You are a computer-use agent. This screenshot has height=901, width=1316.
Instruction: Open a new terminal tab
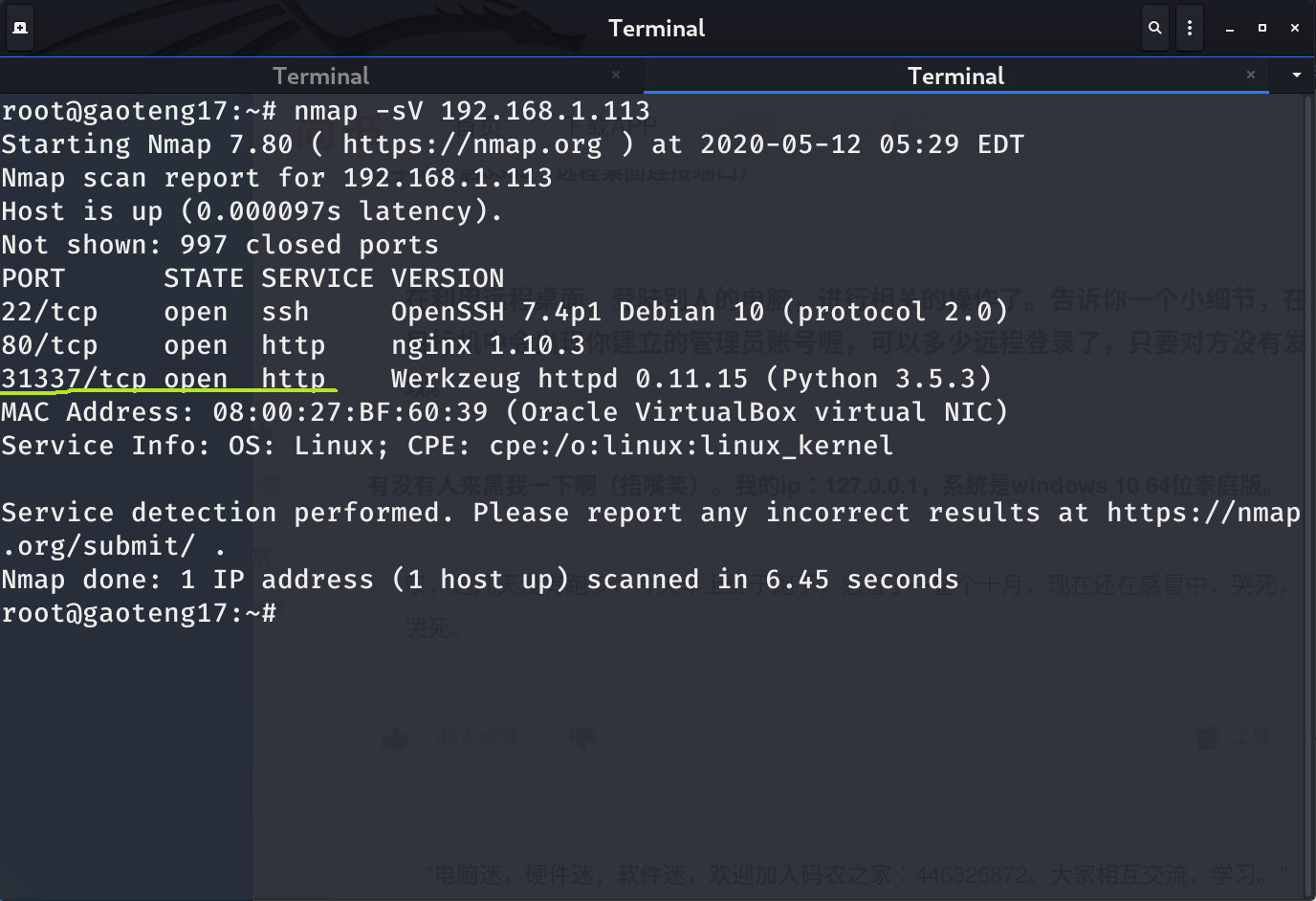(x=20, y=28)
